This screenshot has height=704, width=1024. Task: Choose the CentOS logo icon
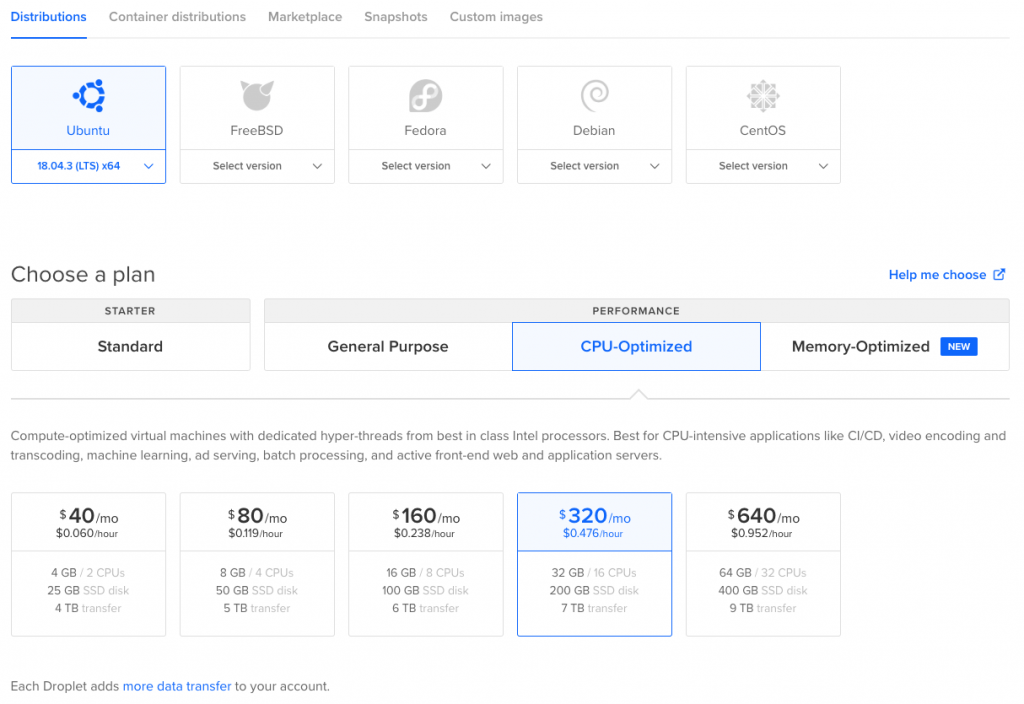[763, 96]
